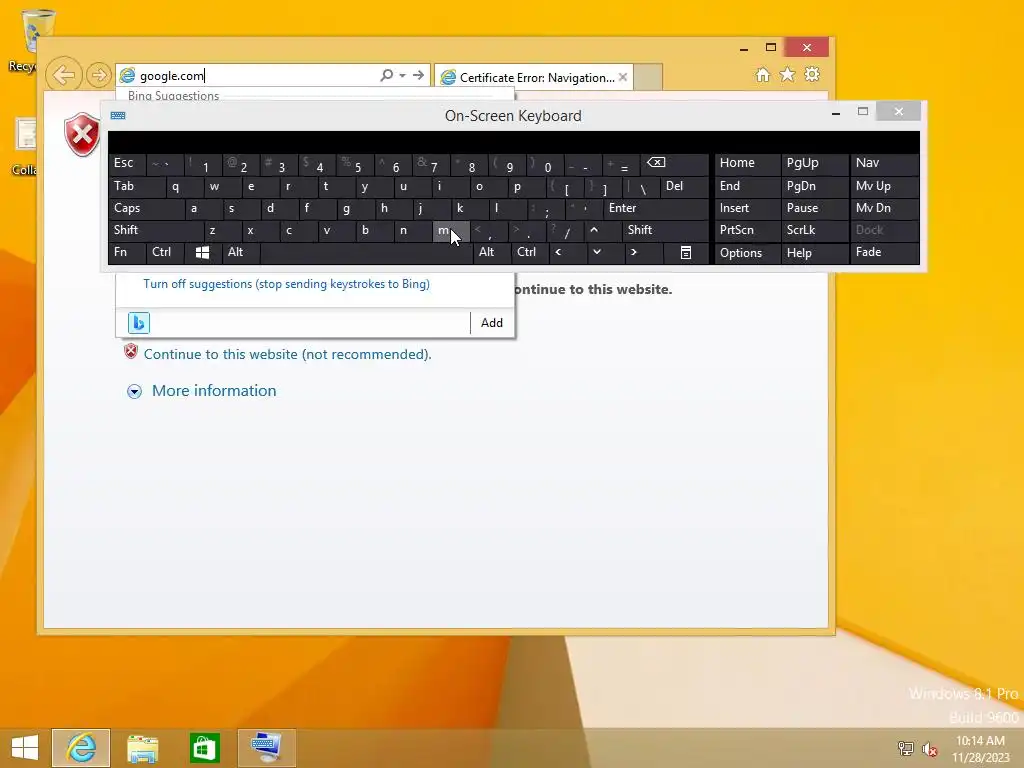Click the Del key on On-Screen Keyboard
The width and height of the screenshot is (1024, 768).
click(684, 186)
